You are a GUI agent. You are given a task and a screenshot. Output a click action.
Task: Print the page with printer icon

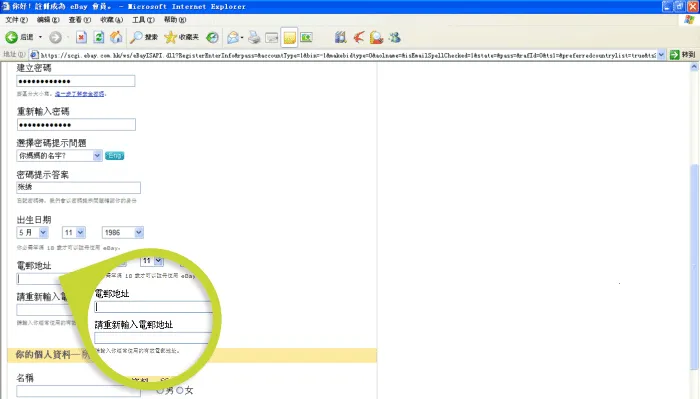tap(254, 37)
